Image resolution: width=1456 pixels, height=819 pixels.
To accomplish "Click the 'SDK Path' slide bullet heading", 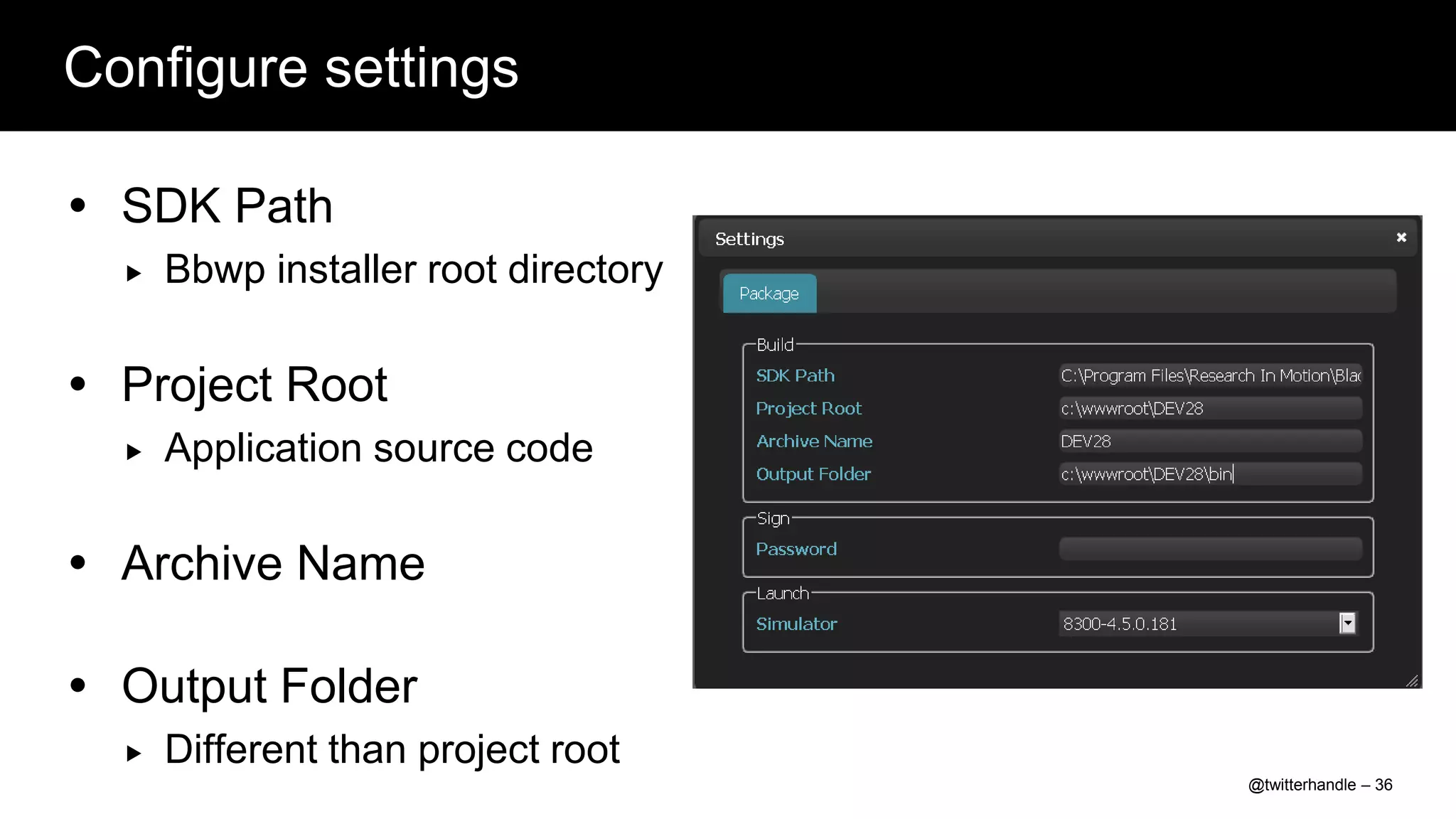I will pyautogui.click(x=227, y=206).
